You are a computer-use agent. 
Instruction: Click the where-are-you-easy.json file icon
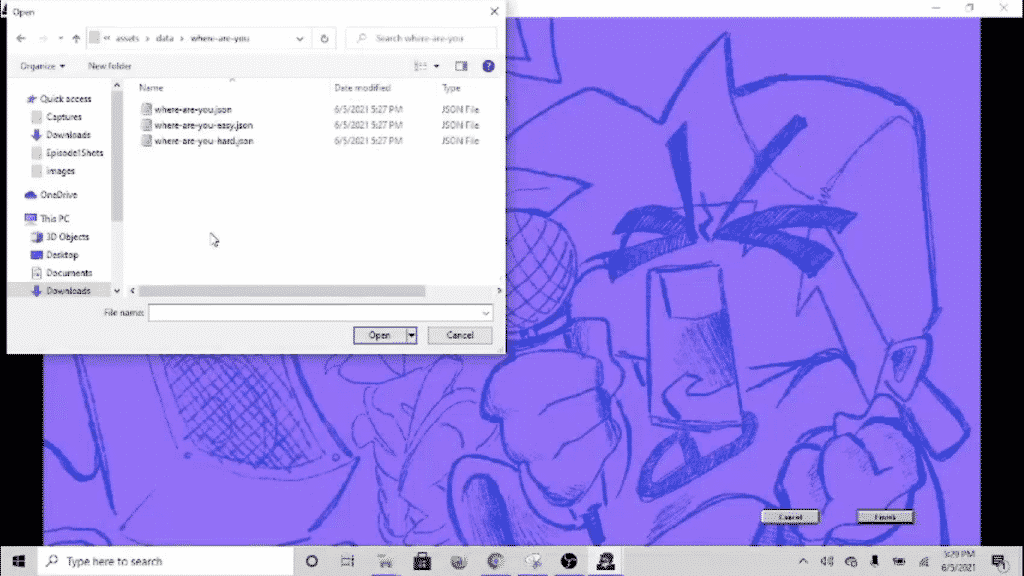[x=146, y=125]
